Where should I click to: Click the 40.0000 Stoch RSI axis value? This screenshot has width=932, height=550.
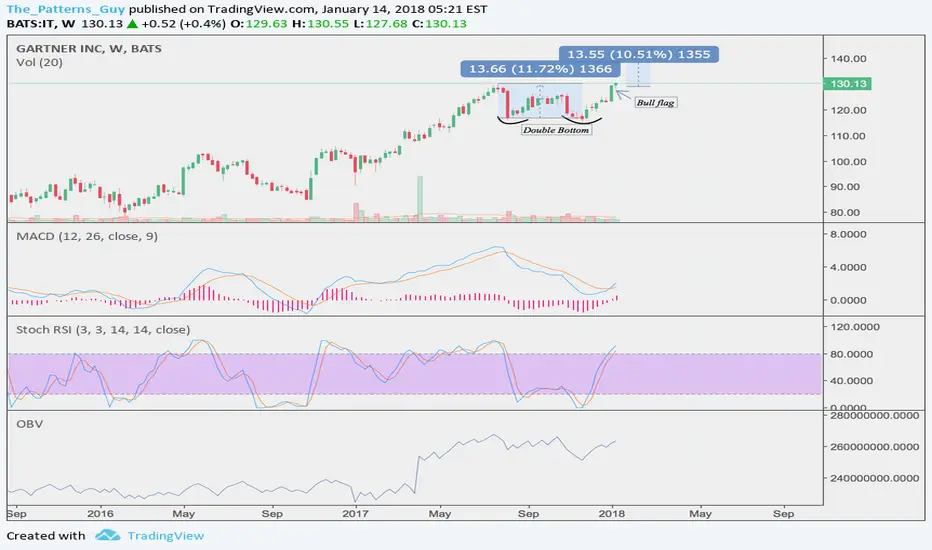click(852, 381)
